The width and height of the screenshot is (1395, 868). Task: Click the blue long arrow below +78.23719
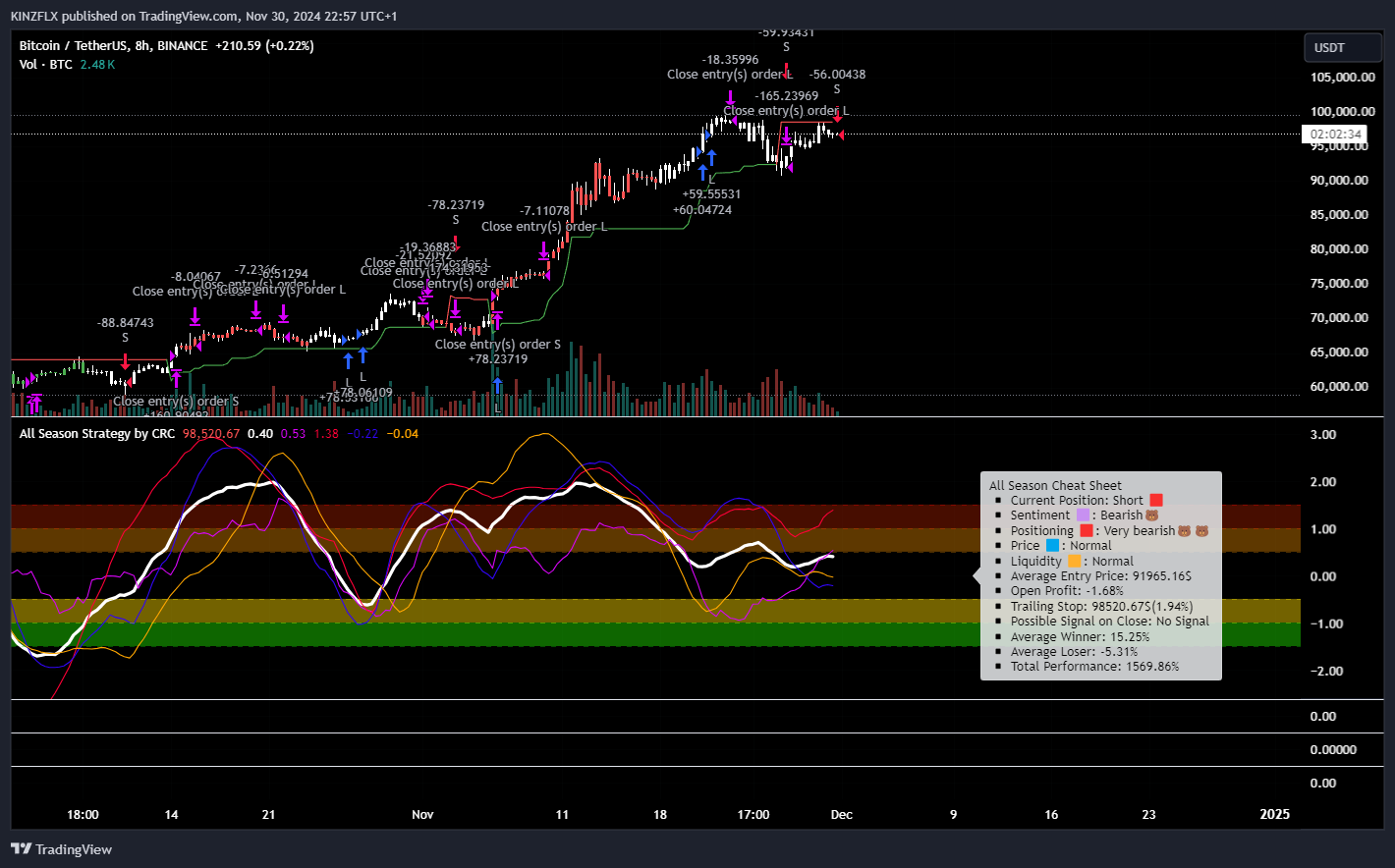click(497, 385)
